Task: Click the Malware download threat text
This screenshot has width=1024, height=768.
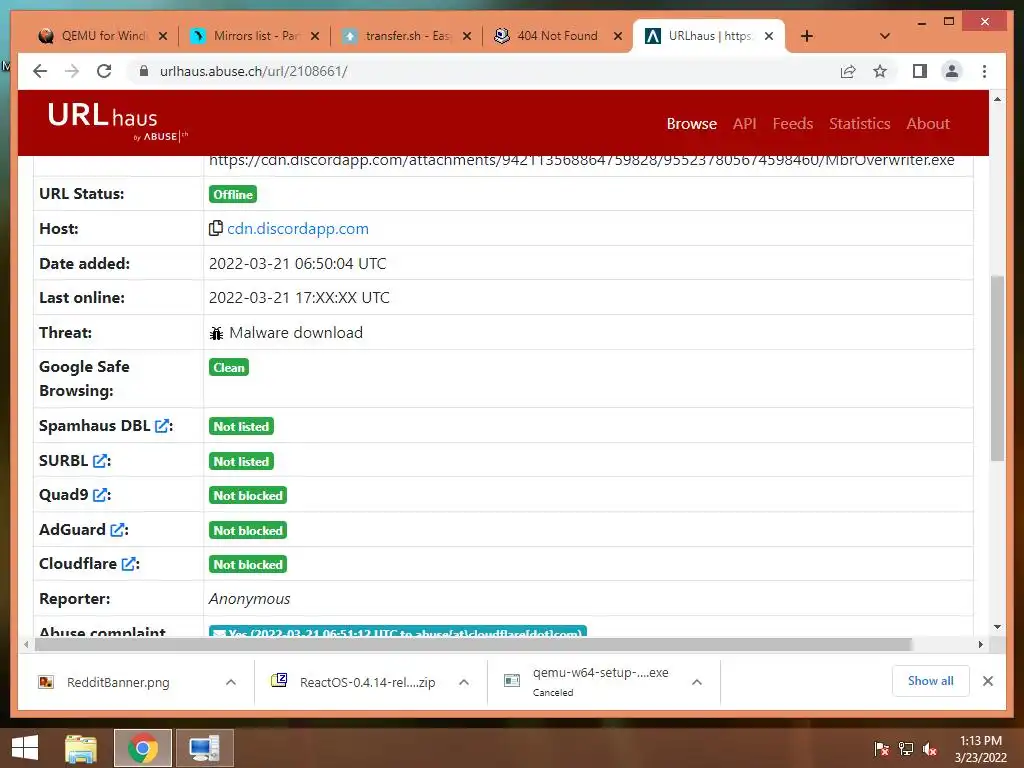Action: click(296, 332)
